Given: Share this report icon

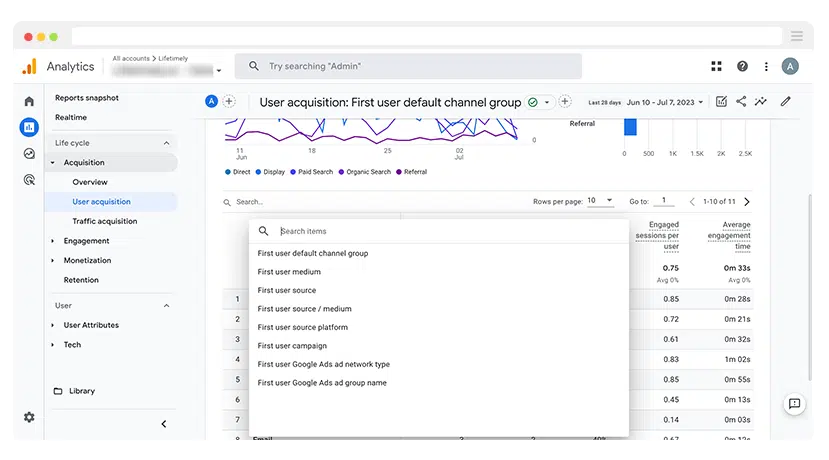Looking at the screenshot, I should tap(741, 102).
